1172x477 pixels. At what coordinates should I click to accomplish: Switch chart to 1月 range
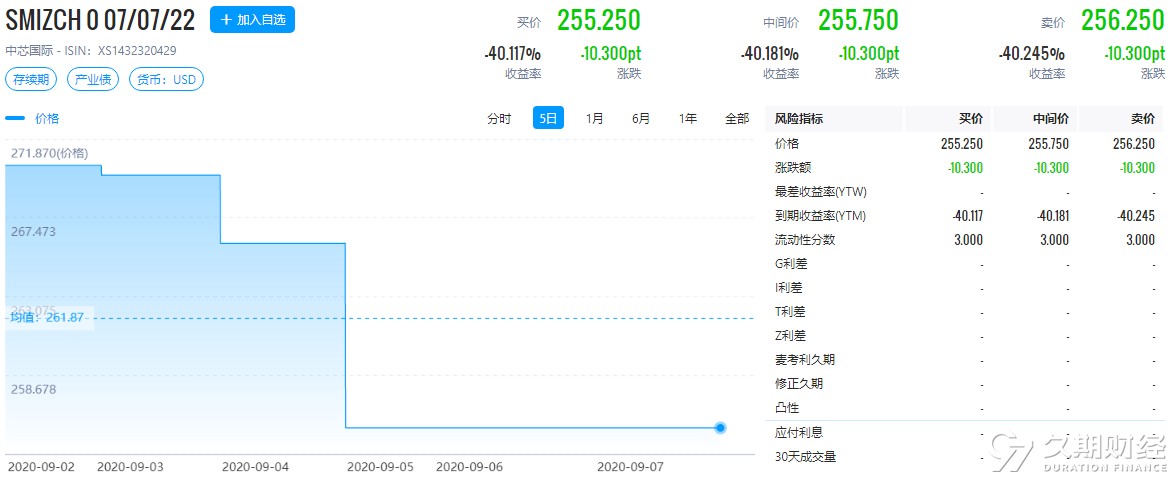[x=594, y=118]
